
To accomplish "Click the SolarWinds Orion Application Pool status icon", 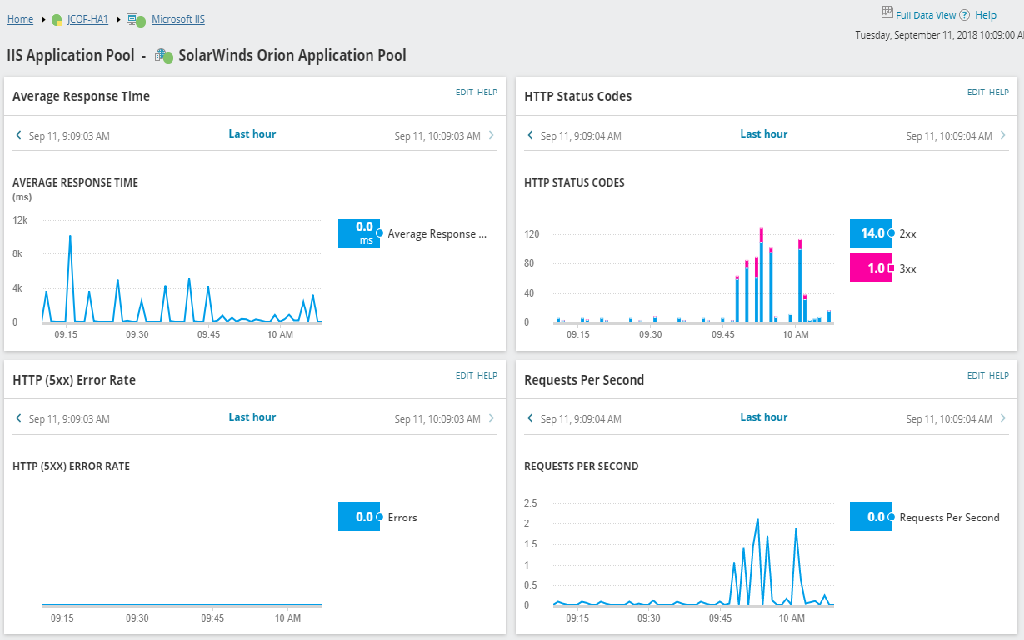I will tap(164, 57).
